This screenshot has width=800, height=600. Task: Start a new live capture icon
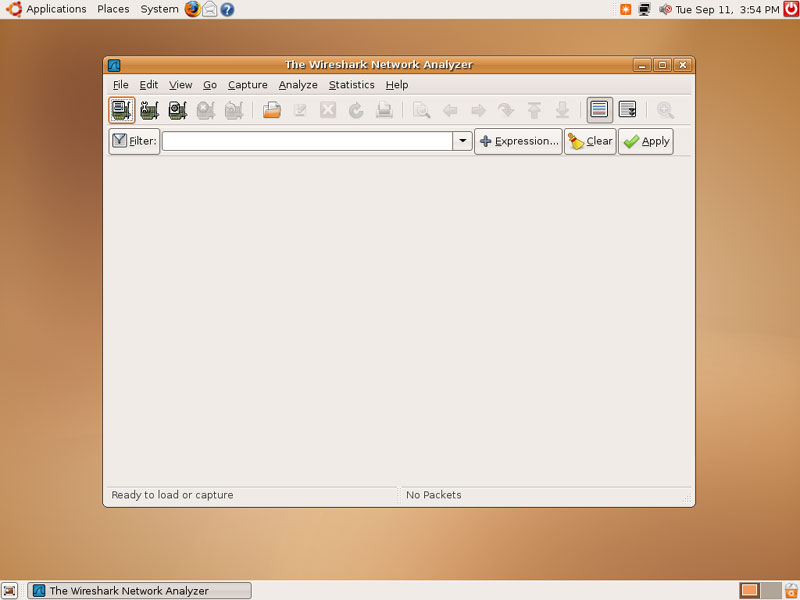[x=178, y=110]
